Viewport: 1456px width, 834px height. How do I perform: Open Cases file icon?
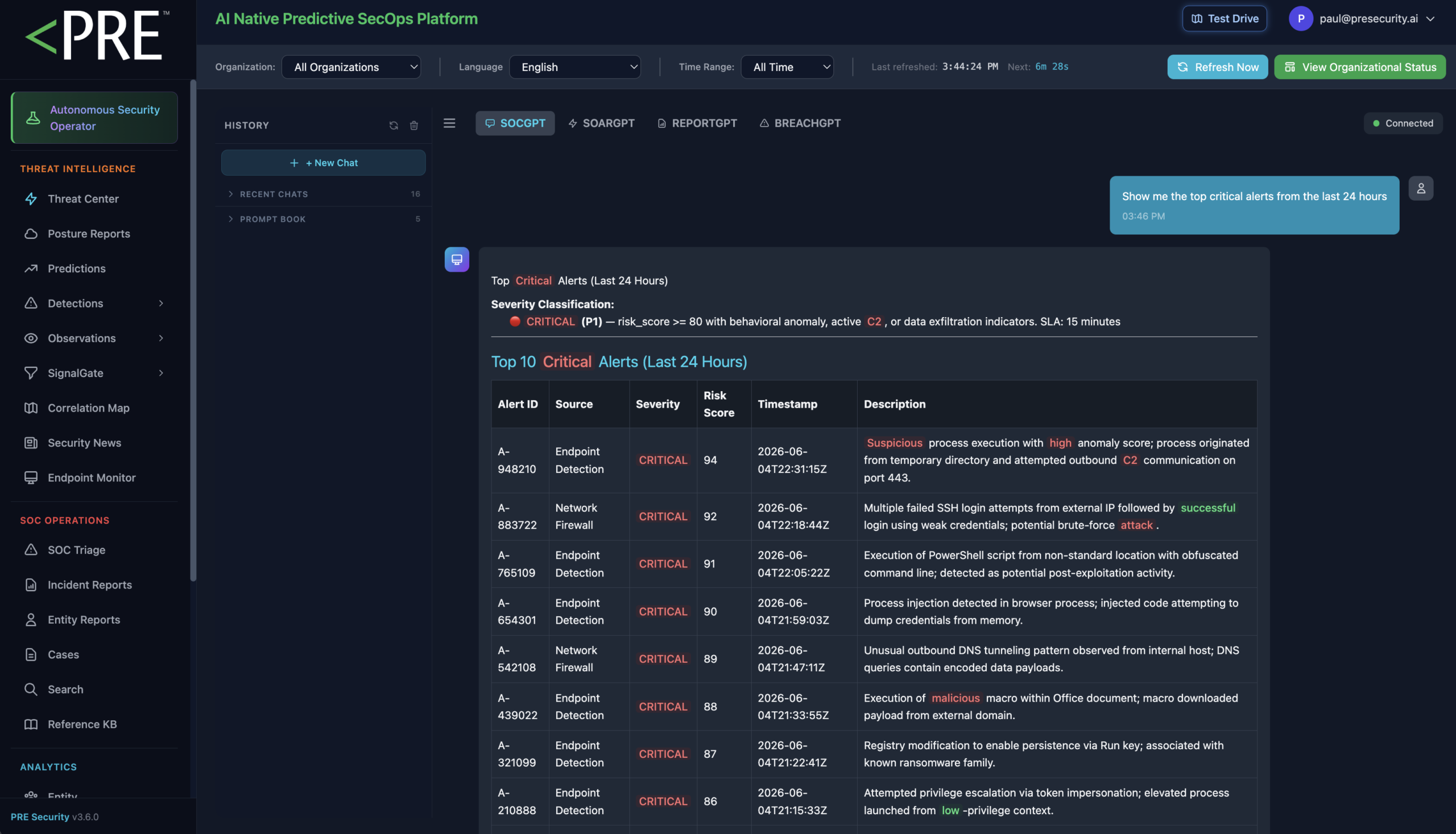tap(31, 655)
